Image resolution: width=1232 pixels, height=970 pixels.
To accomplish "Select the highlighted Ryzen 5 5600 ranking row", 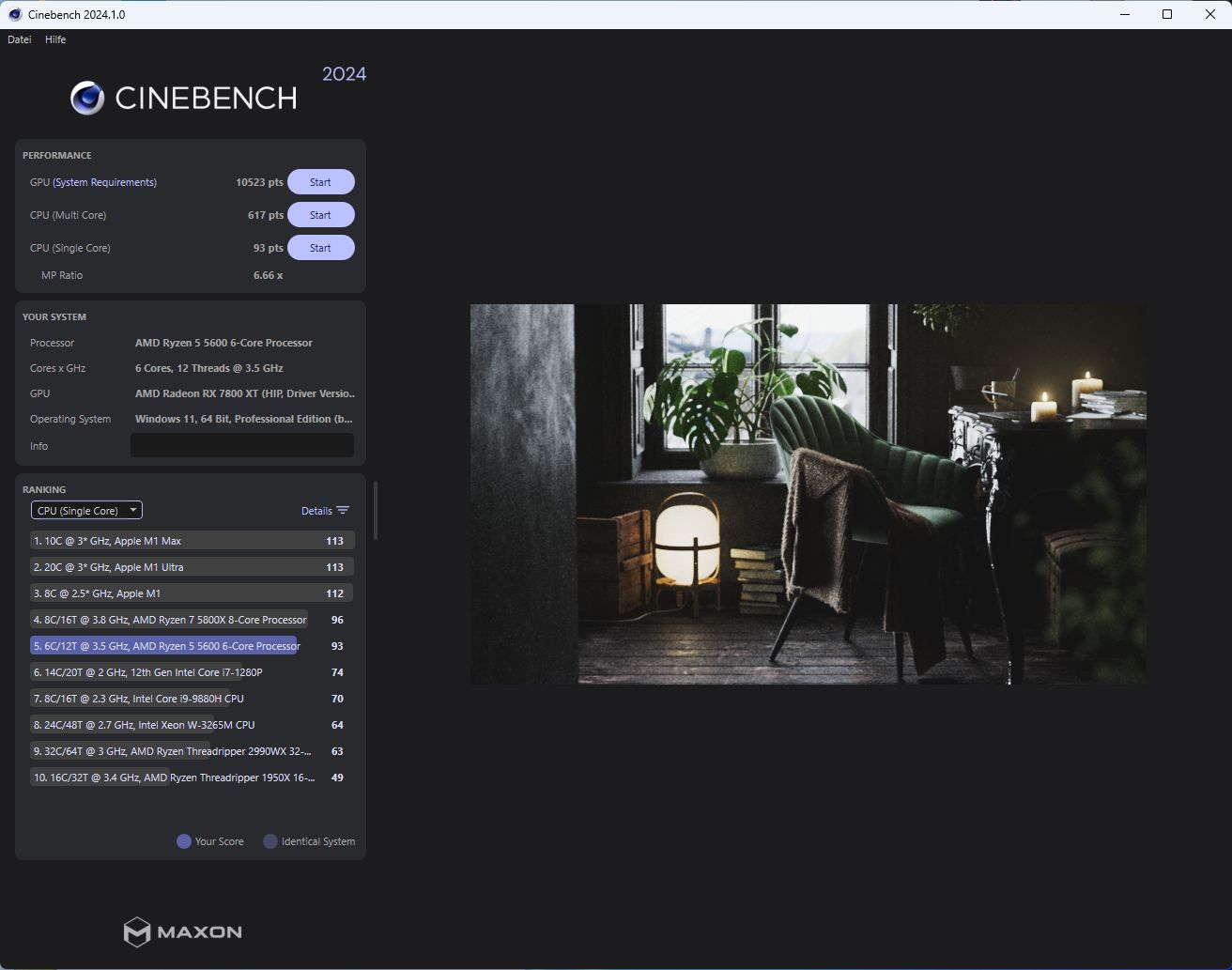I will (192, 646).
